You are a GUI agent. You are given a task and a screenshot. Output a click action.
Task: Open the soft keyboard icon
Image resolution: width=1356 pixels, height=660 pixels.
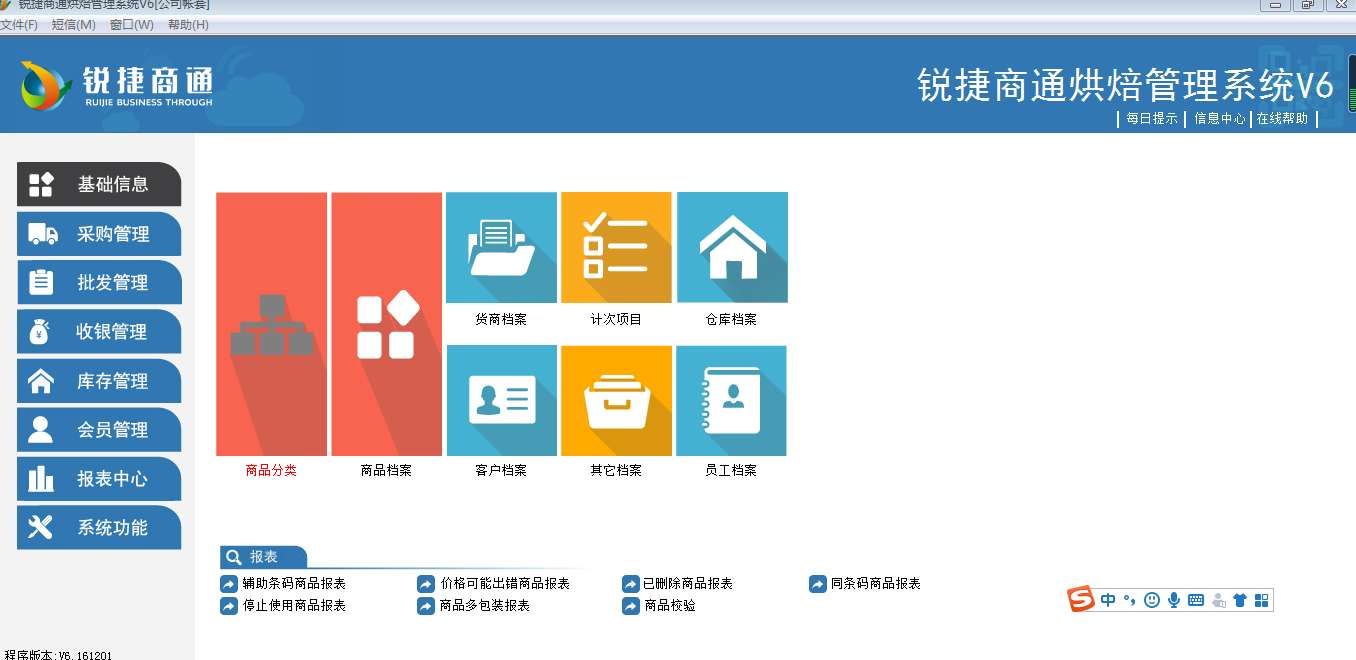(1196, 600)
